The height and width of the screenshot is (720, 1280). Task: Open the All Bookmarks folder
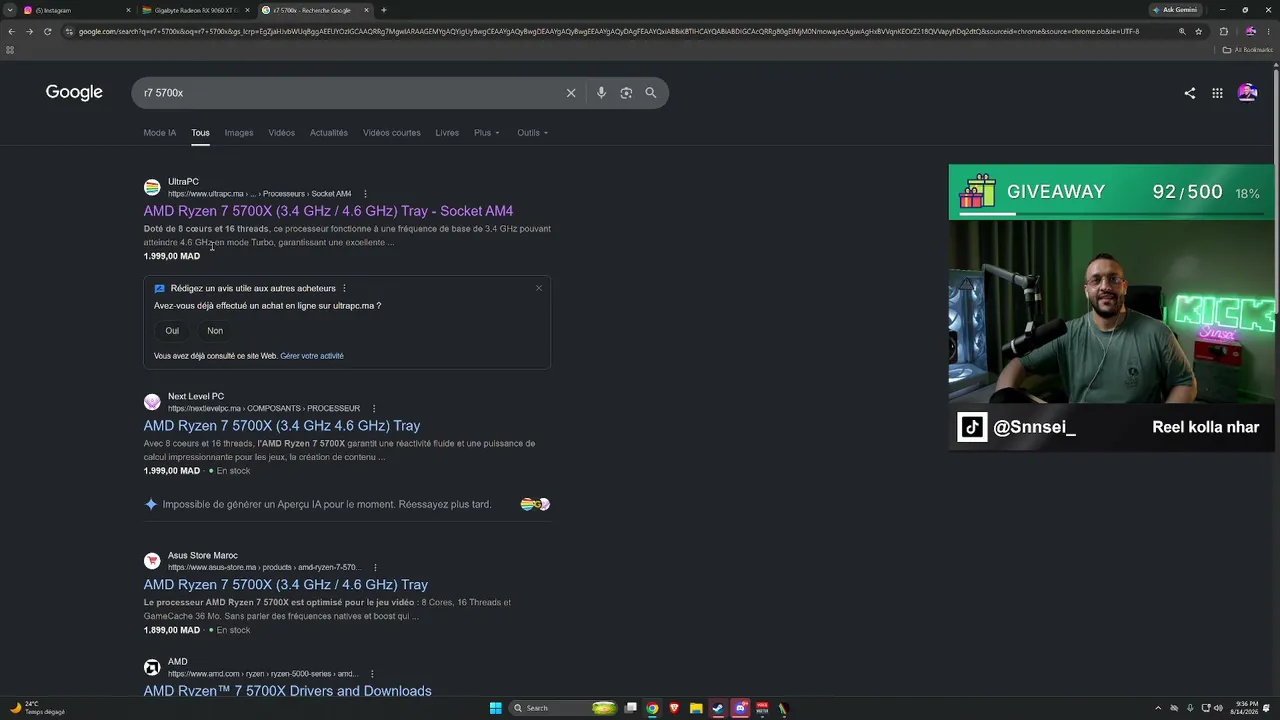click(1247, 49)
